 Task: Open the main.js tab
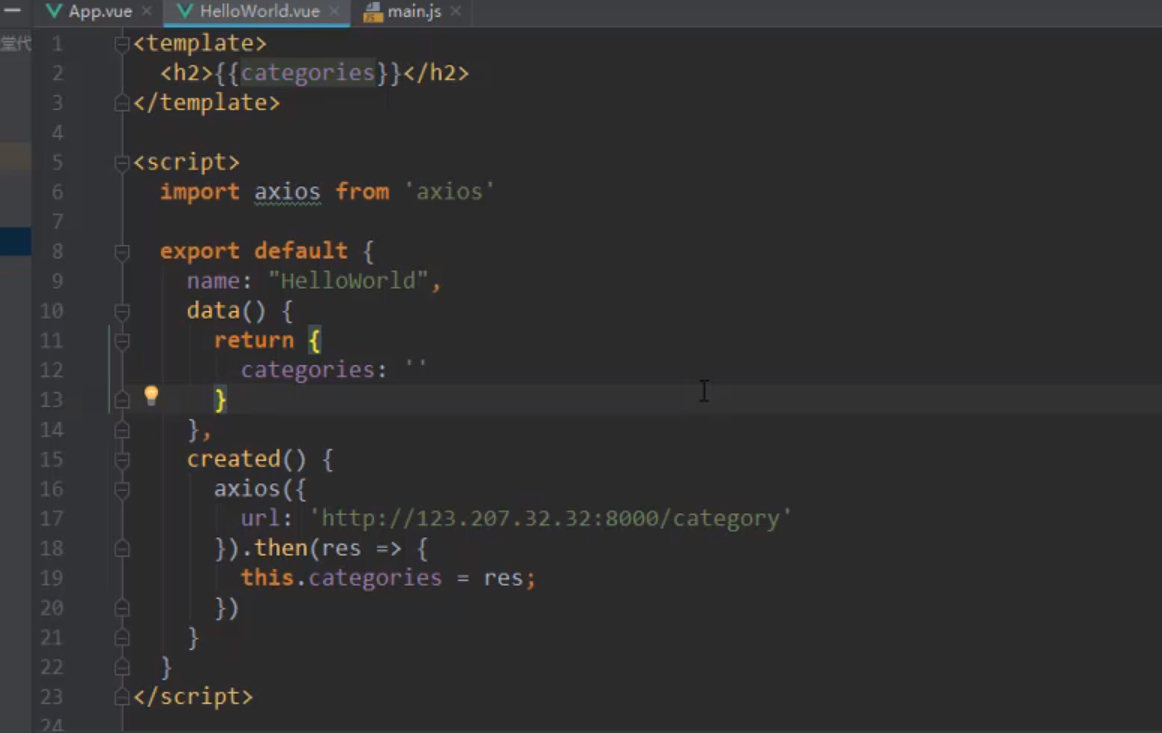414,11
